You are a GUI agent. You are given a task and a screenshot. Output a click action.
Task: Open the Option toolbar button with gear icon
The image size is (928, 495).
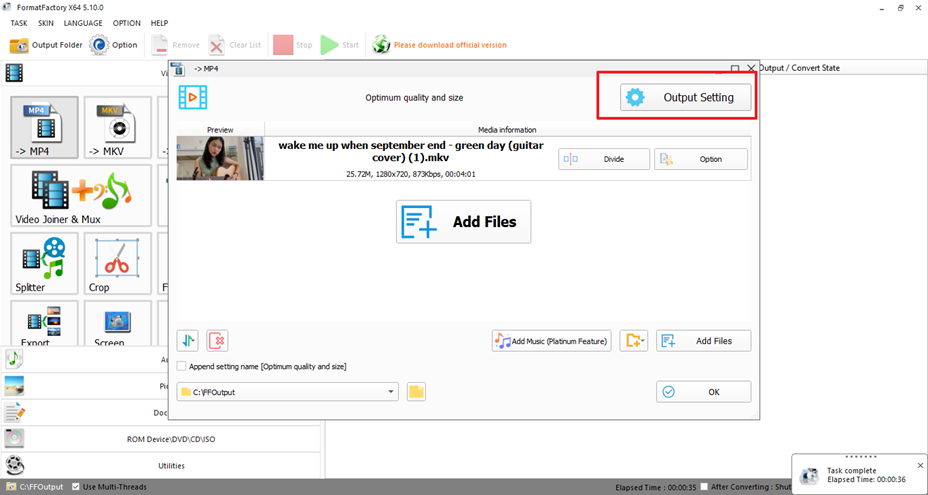114,45
